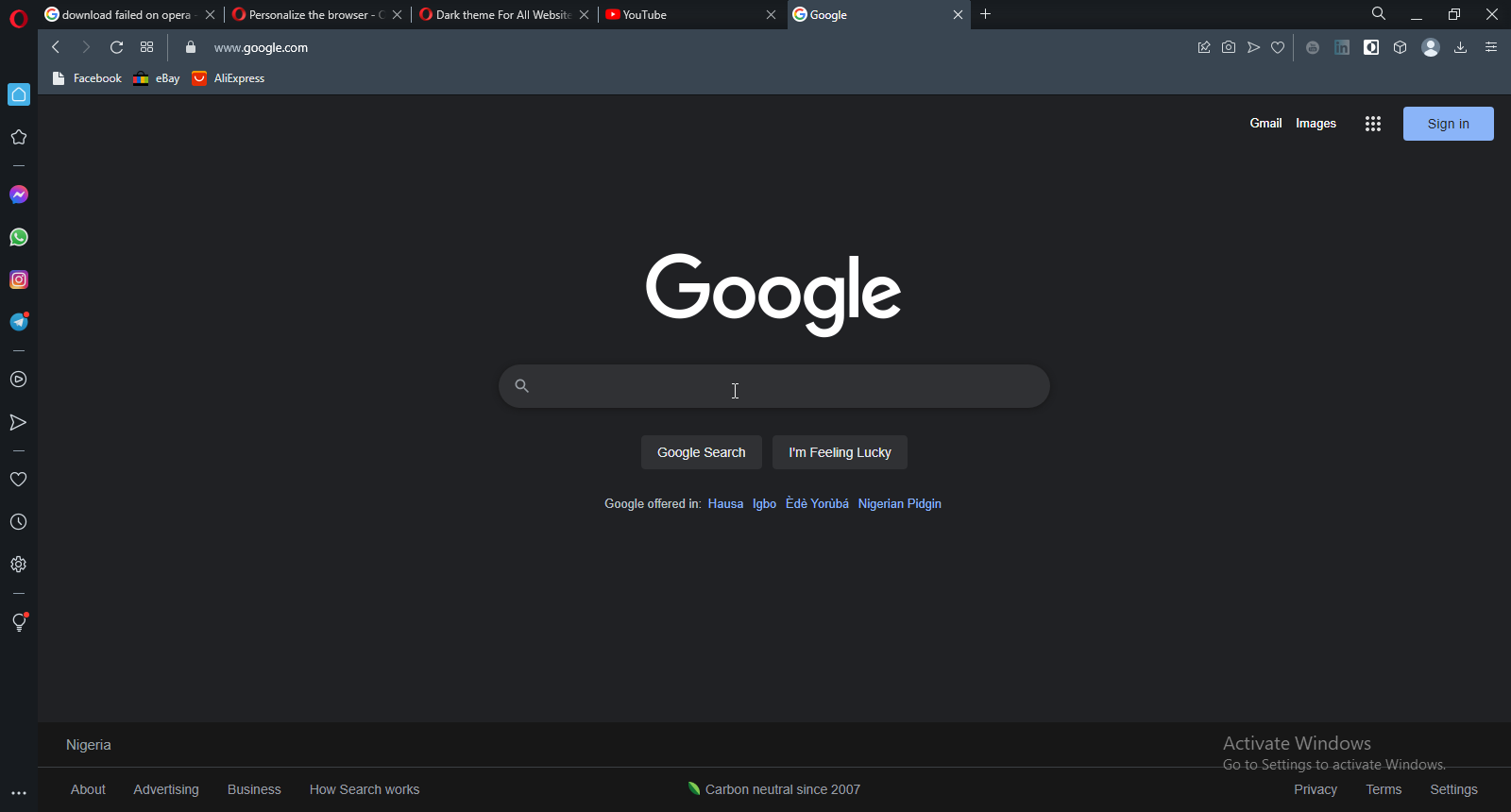
Task: Open the AliExpress bookmark
Action: coord(229,78)
